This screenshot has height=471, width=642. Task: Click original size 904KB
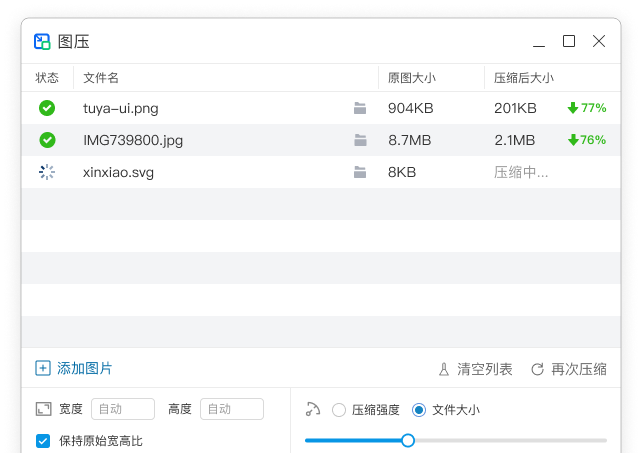[x=411, y=108]
